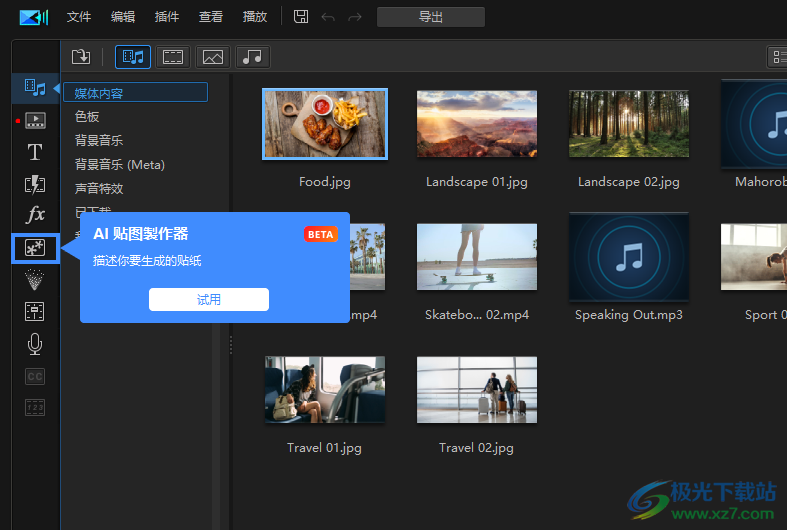Screen dimensions: 787x530
Task: Open the particle room icon
Action: point(35,280)
